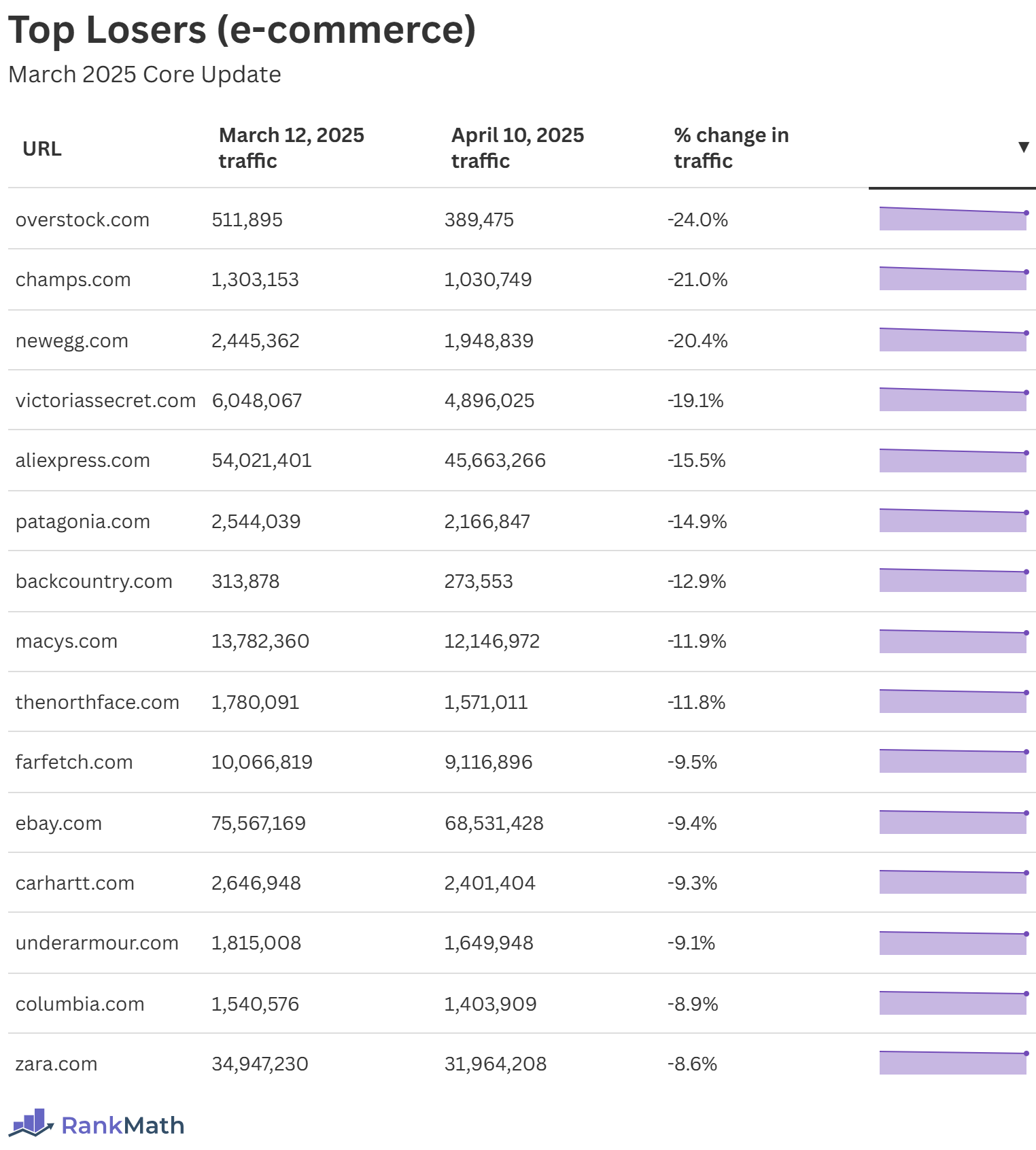
Task: Select the aliexpress.com URL cell
Action: point(82,460)
